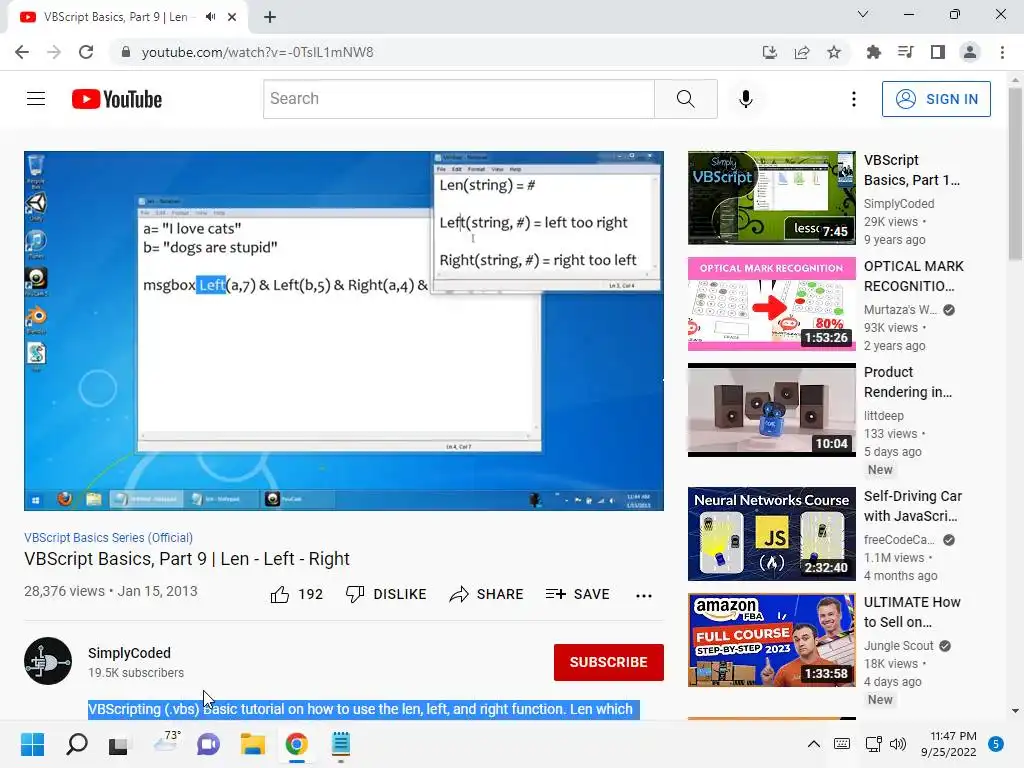
Task: Click the video player to pause
Action: pos(344,330)
